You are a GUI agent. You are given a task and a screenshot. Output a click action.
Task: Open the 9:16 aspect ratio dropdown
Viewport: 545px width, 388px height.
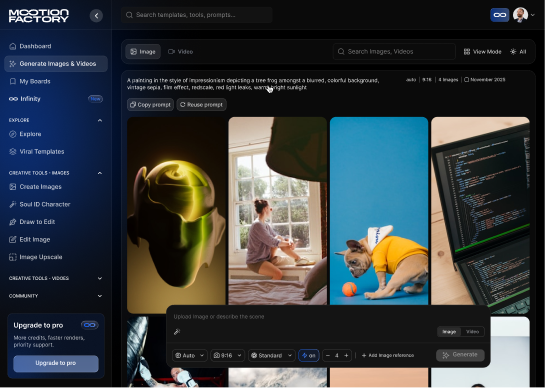click(227, 355)
